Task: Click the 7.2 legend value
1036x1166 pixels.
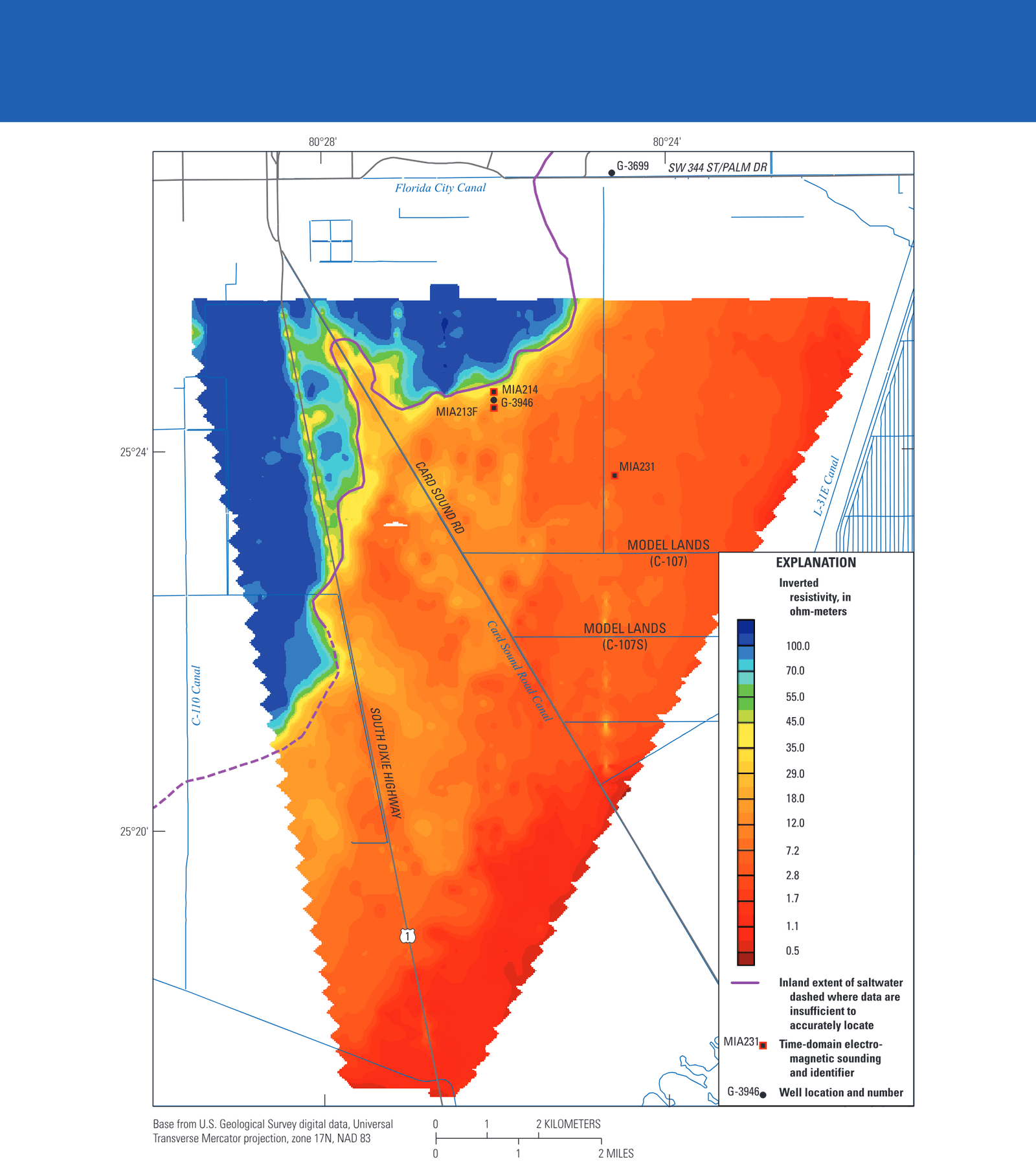Action: point(793,851)
